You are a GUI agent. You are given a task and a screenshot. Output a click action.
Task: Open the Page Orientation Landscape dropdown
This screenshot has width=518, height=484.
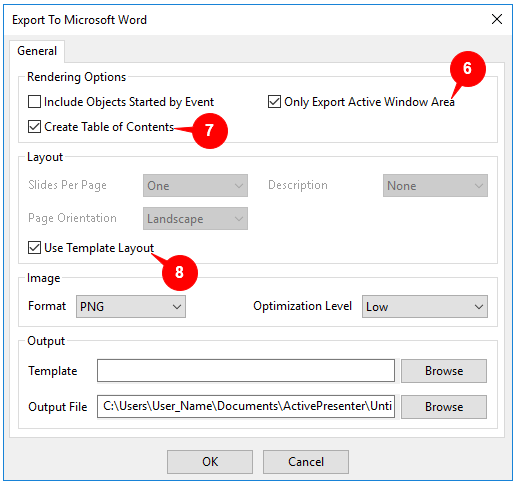coord(195,219)
